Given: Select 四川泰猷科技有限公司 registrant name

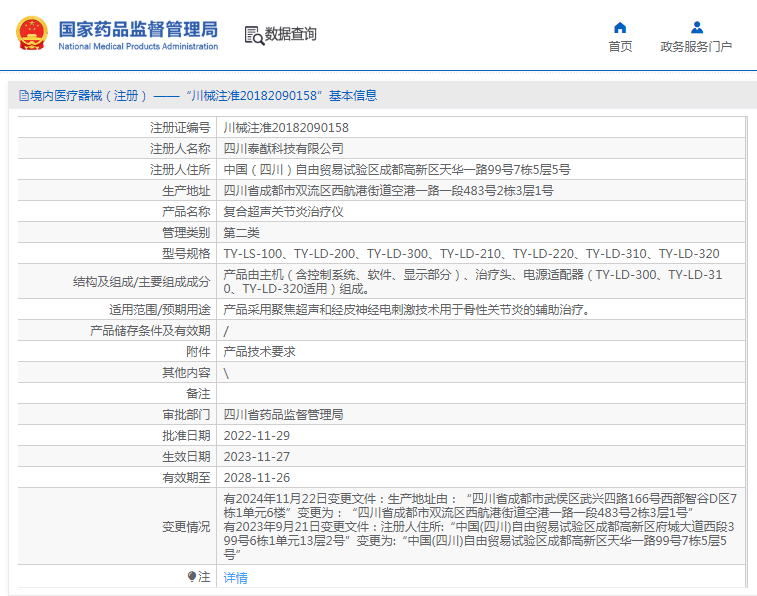Looking at the screenshot, I should pyautogui.click(x=283, y=149).
